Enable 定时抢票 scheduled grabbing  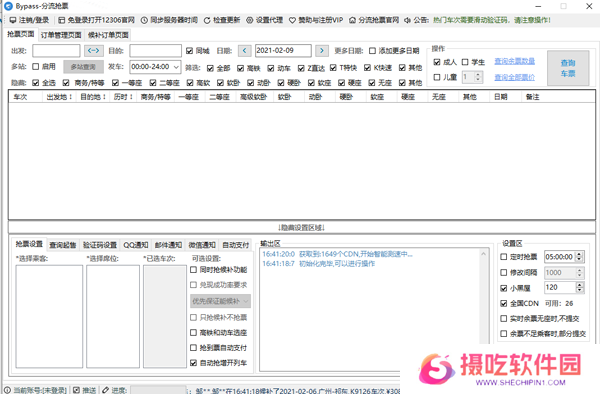point(504,257)
